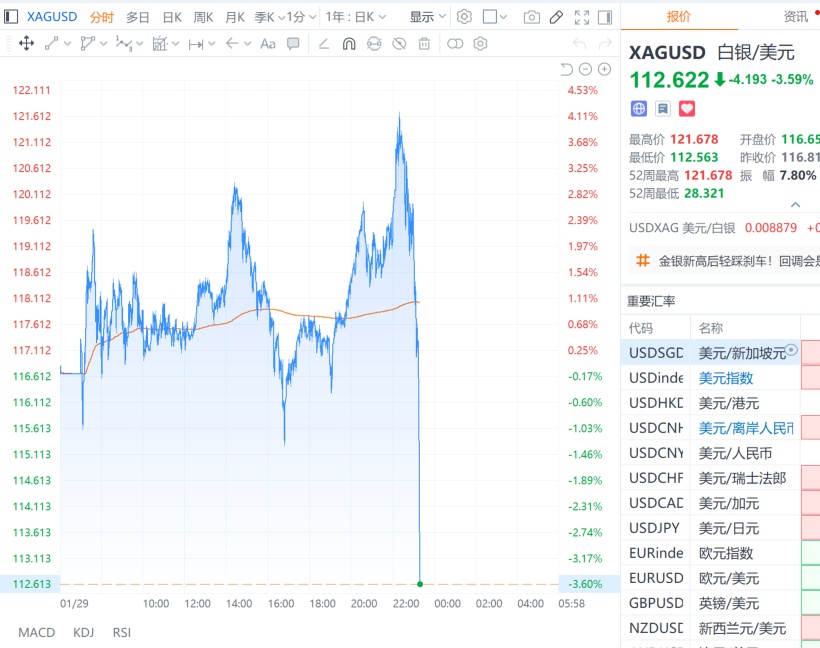820x648 pixels.
Task: Click the chart settings gear icon
Action: pyautogui.click(x=464, y=17)
